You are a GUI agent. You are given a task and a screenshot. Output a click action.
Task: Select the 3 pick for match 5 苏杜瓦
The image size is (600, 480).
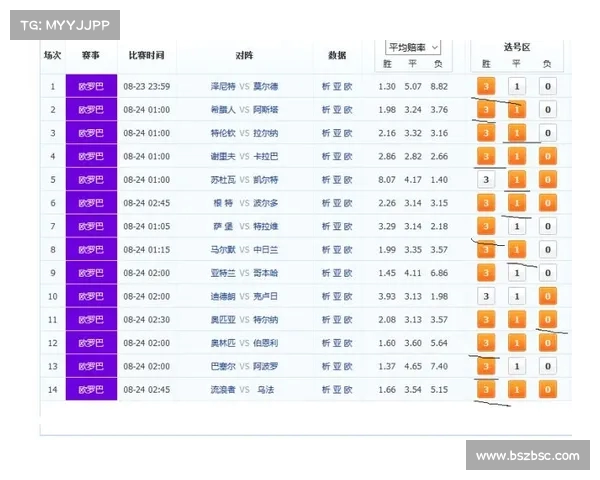point(486,180)
